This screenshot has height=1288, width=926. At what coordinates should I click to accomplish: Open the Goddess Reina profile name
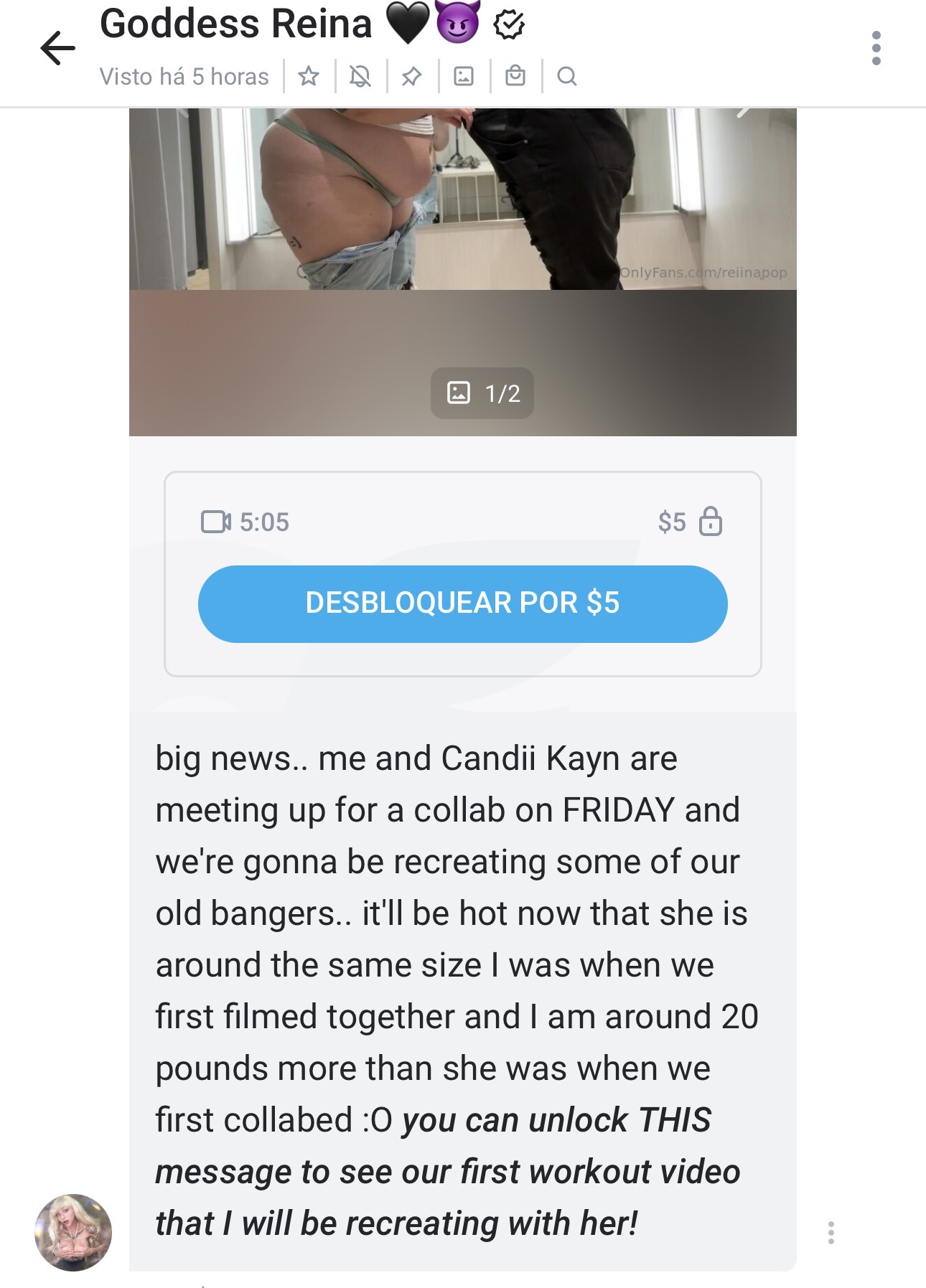point(235,24)
